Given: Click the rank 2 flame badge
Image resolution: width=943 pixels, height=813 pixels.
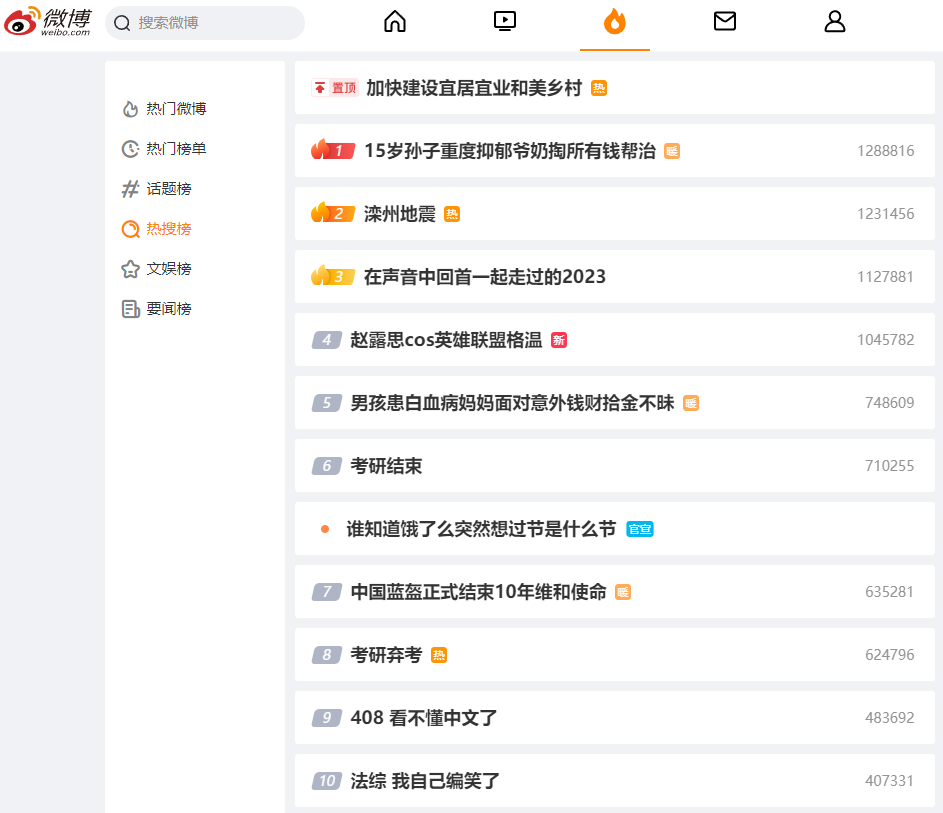Looking at the screenshot, I should [333, 212].
